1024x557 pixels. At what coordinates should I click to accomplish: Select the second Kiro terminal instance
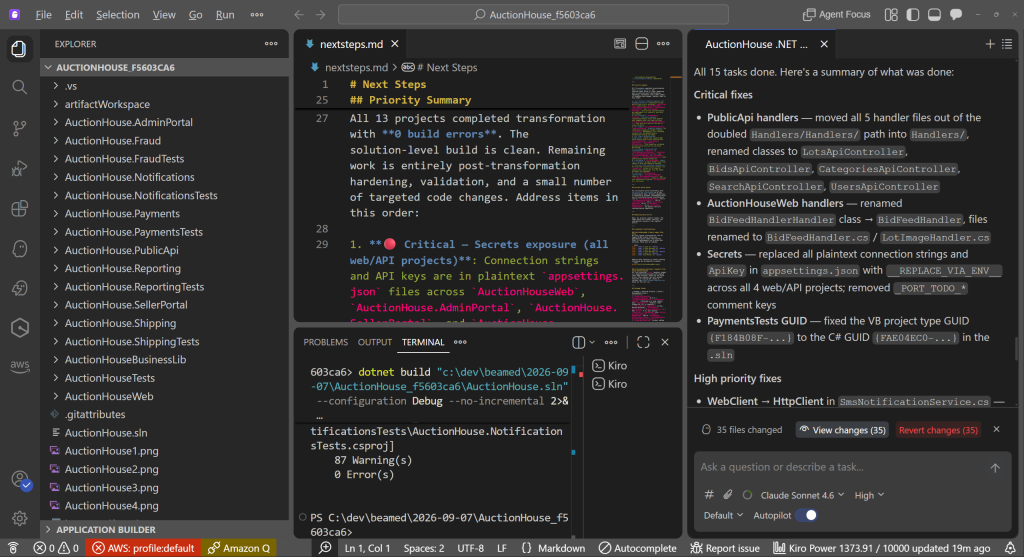[x=610, y=384]
